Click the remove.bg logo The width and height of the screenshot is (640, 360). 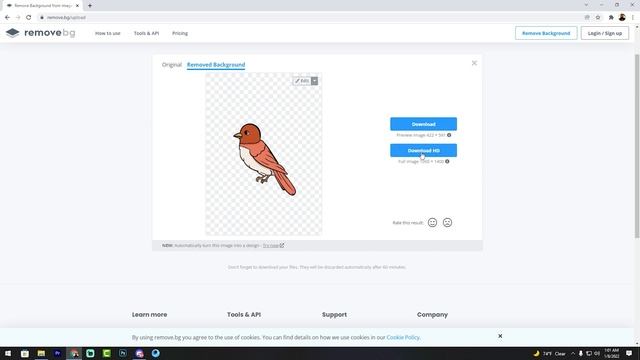click(x=40, y=33)
